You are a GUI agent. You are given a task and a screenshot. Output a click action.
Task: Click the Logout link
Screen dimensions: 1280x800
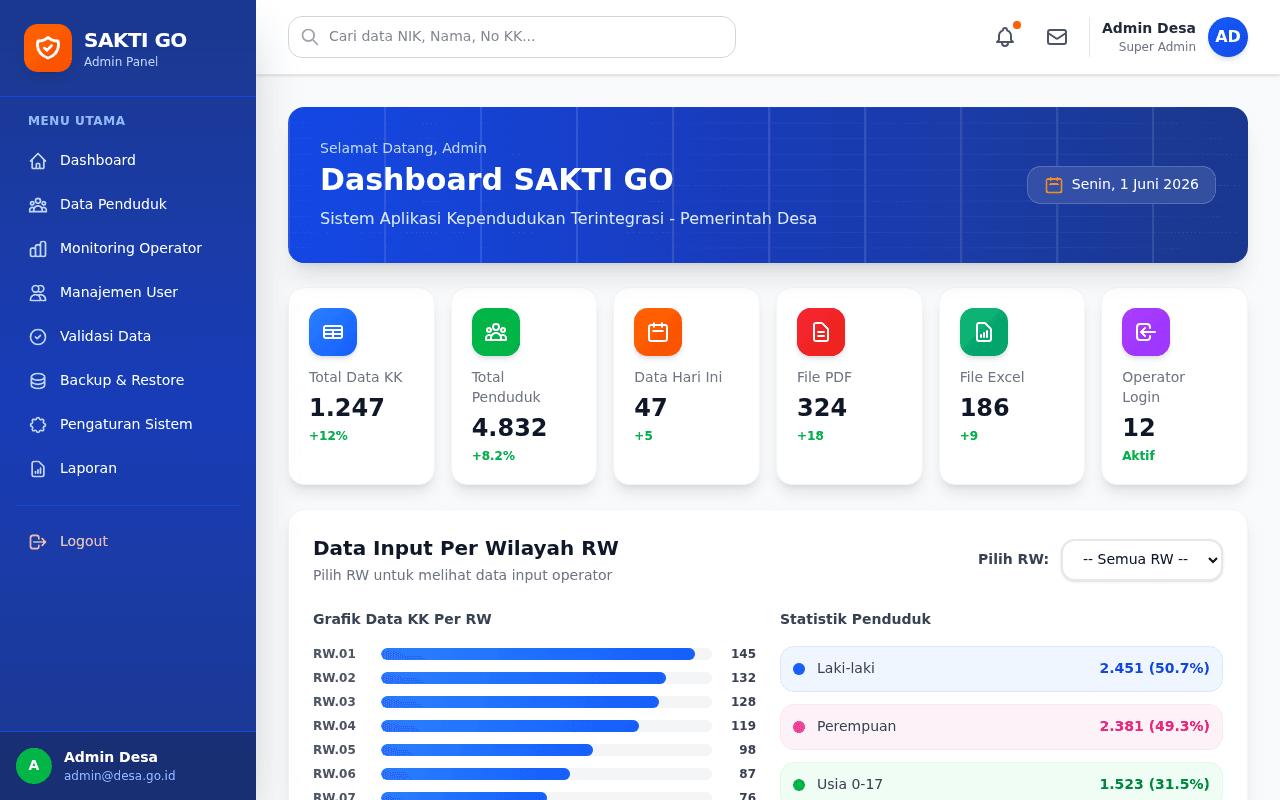pyautogui.click(x=128, y=542)
